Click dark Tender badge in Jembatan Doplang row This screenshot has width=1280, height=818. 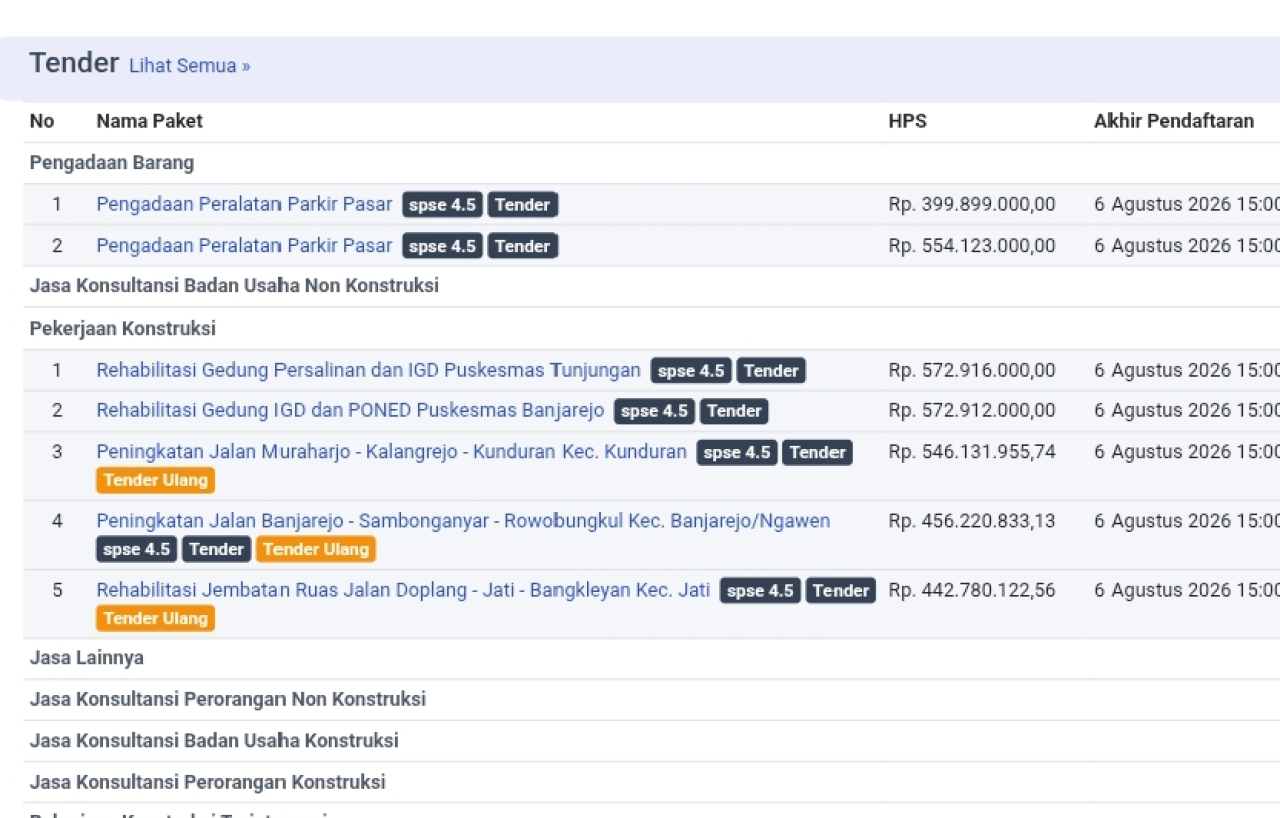tap(840, 591)
